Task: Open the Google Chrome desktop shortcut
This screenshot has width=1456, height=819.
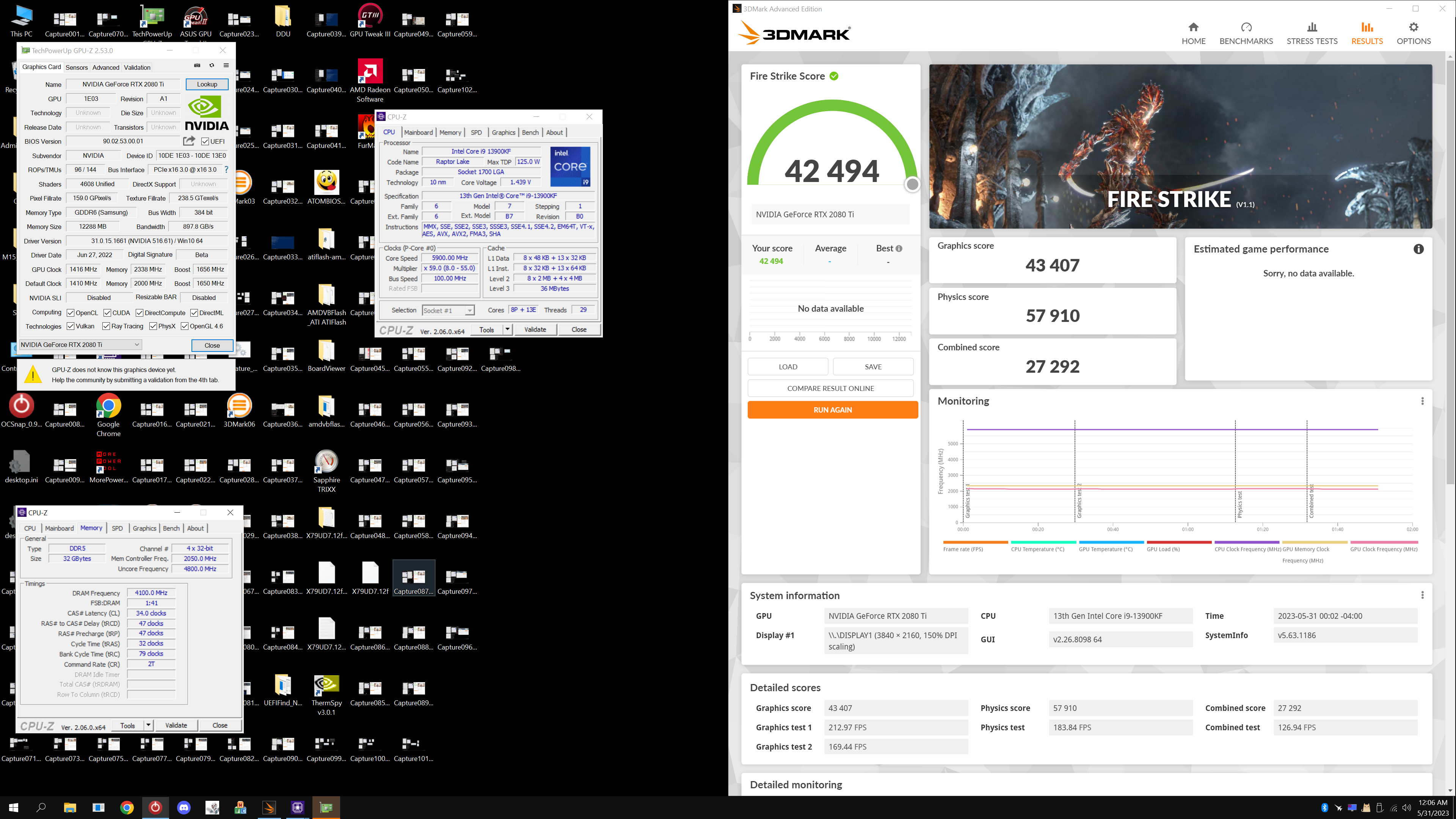Action: [108, 416]
